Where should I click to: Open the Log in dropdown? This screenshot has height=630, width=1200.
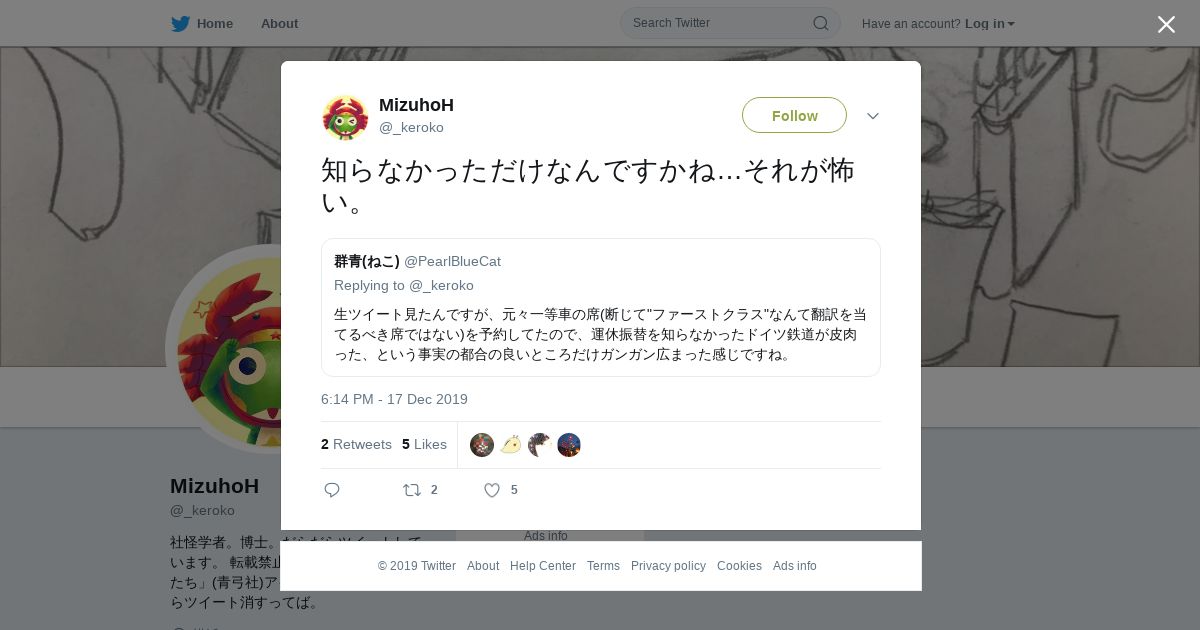(989, 23)
